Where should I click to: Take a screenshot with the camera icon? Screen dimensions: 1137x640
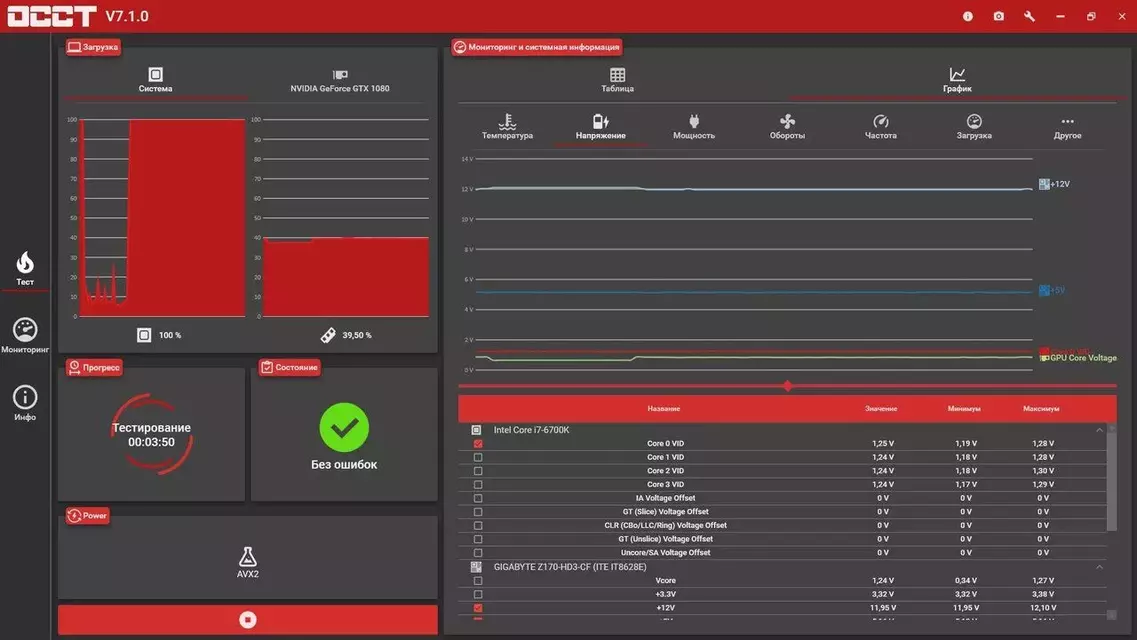[999, 16]
